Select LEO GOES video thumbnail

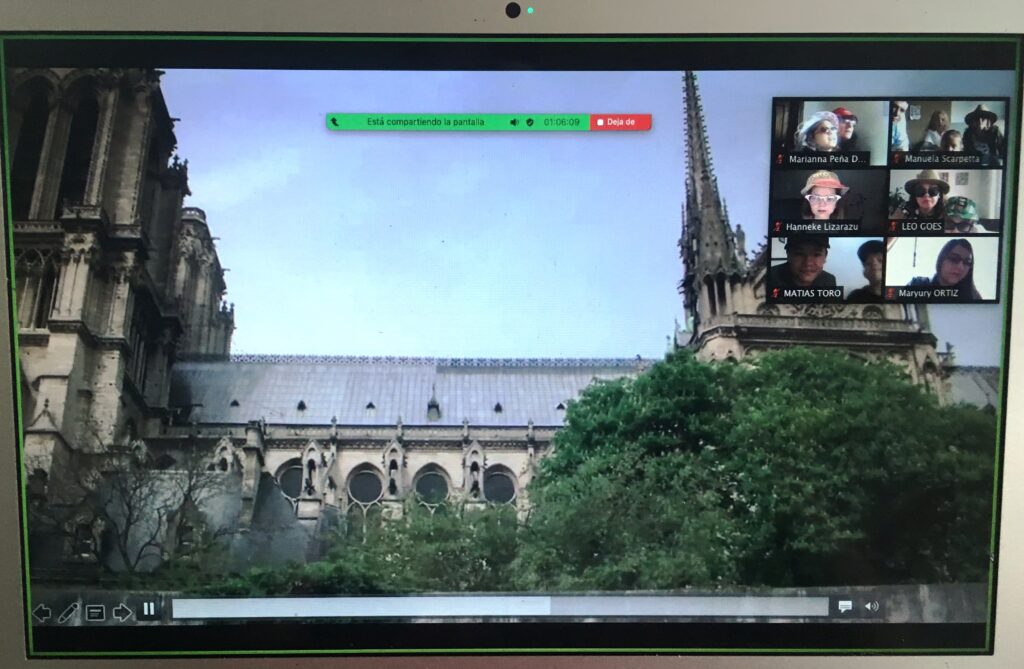(944, 201)
